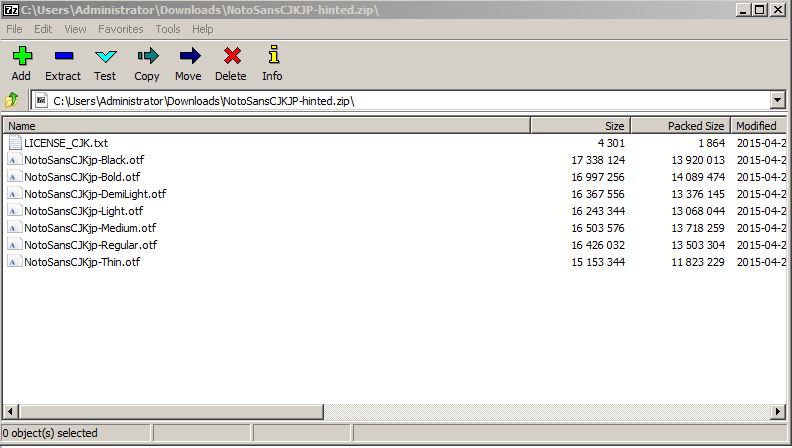Click the green Add toolbar icon
Screen dimensions: 792x448
tap(22, 56)
